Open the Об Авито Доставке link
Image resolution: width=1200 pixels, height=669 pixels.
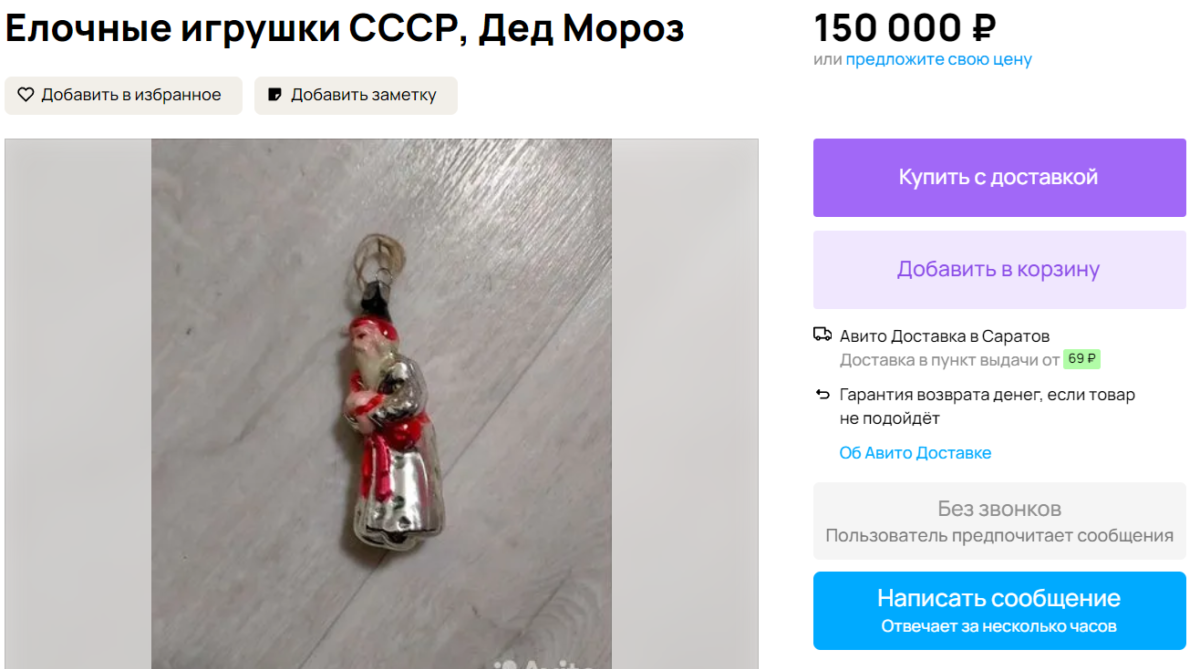pyautogui.click(x=915, y=453)
